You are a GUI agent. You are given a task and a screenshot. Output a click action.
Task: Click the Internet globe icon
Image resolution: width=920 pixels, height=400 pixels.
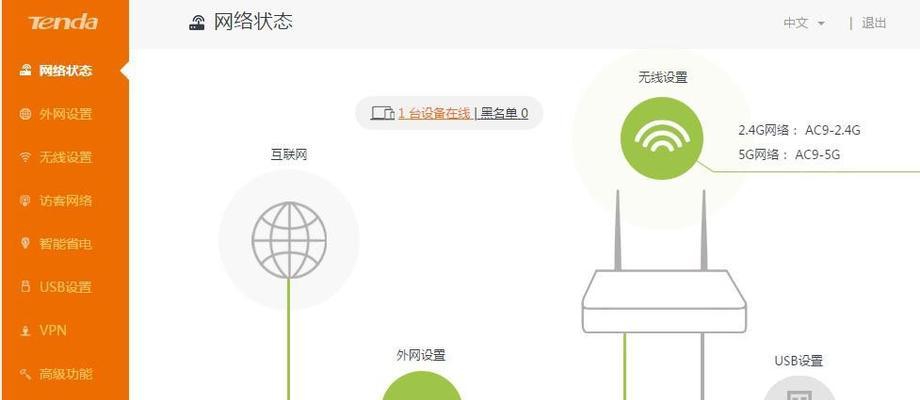pyautogui.click(x=289, y=240)
